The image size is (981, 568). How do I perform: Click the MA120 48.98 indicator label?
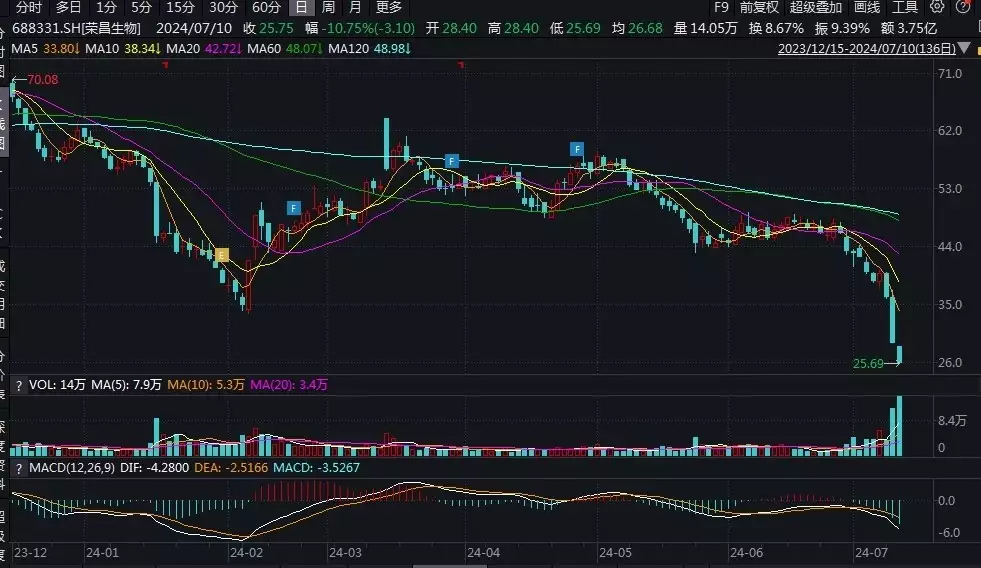pos(369,49)
